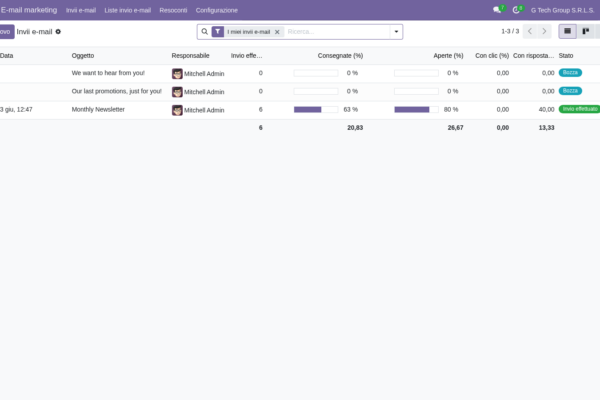Click the total 13,33 replied average
The width and height of the screenshot is (600, 400).
[546, 128]
